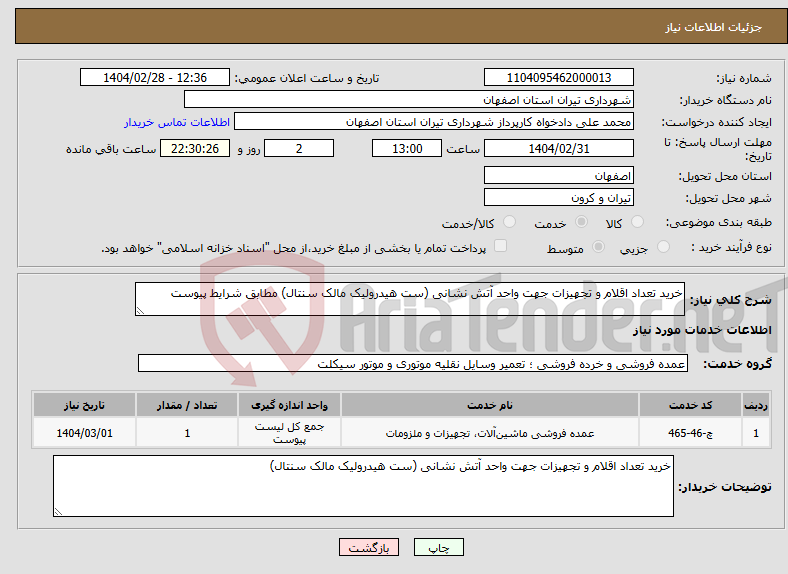Click the remaining days field showing 2

299,148
